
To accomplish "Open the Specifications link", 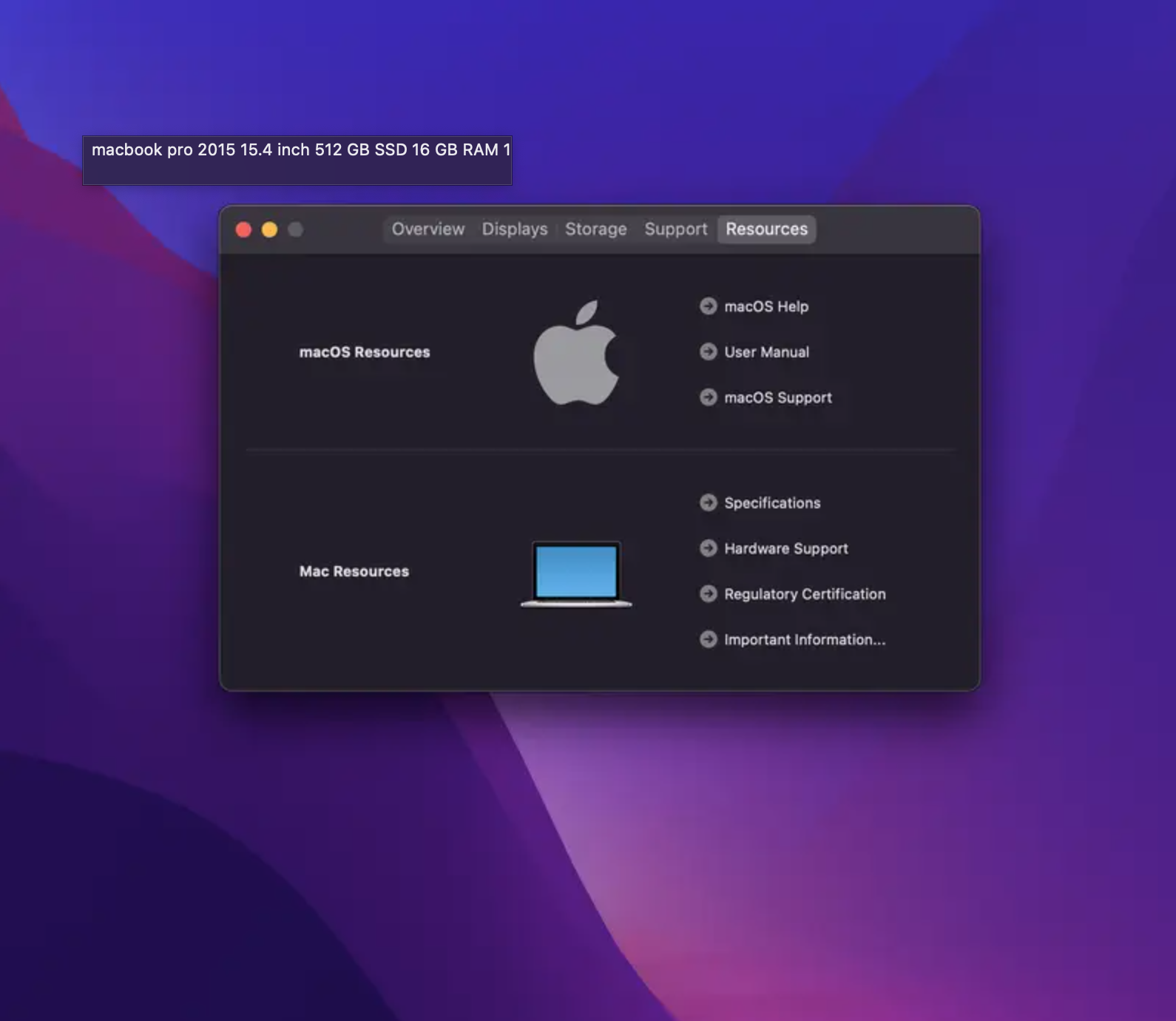I will [772, 503].
